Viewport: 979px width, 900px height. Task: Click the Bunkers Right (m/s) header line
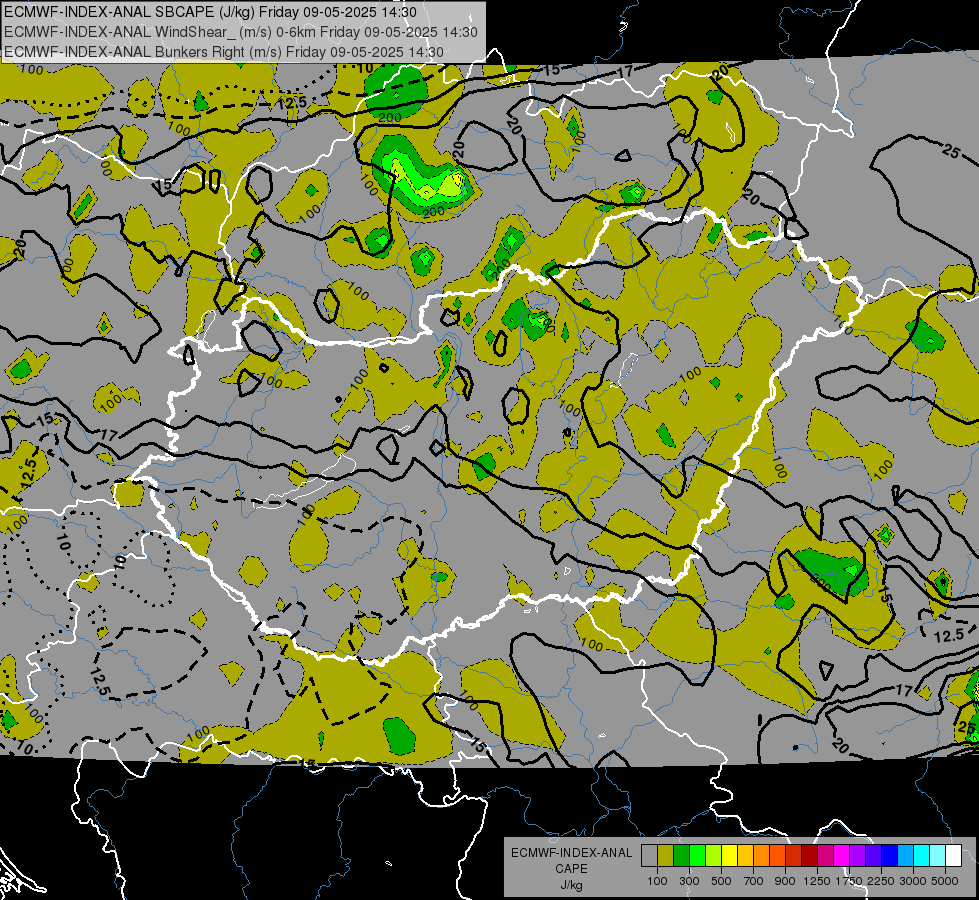224,52
